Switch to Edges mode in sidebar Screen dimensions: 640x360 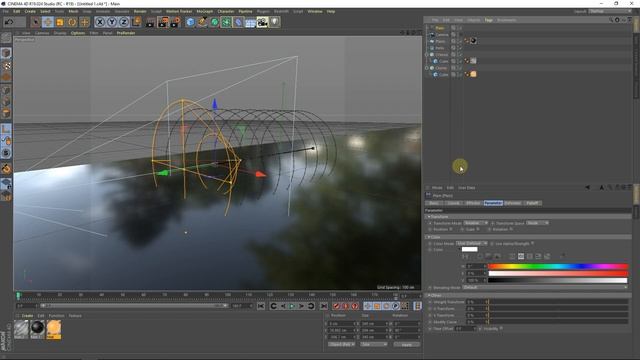6,102
